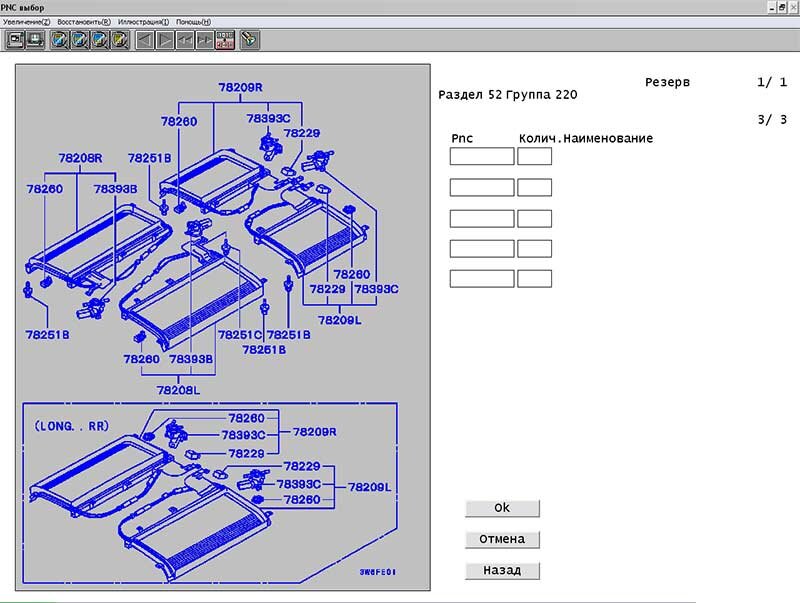Screen dimensions: 800x603
Task: Click the flashlight search icon
Action: click(249, 40)
